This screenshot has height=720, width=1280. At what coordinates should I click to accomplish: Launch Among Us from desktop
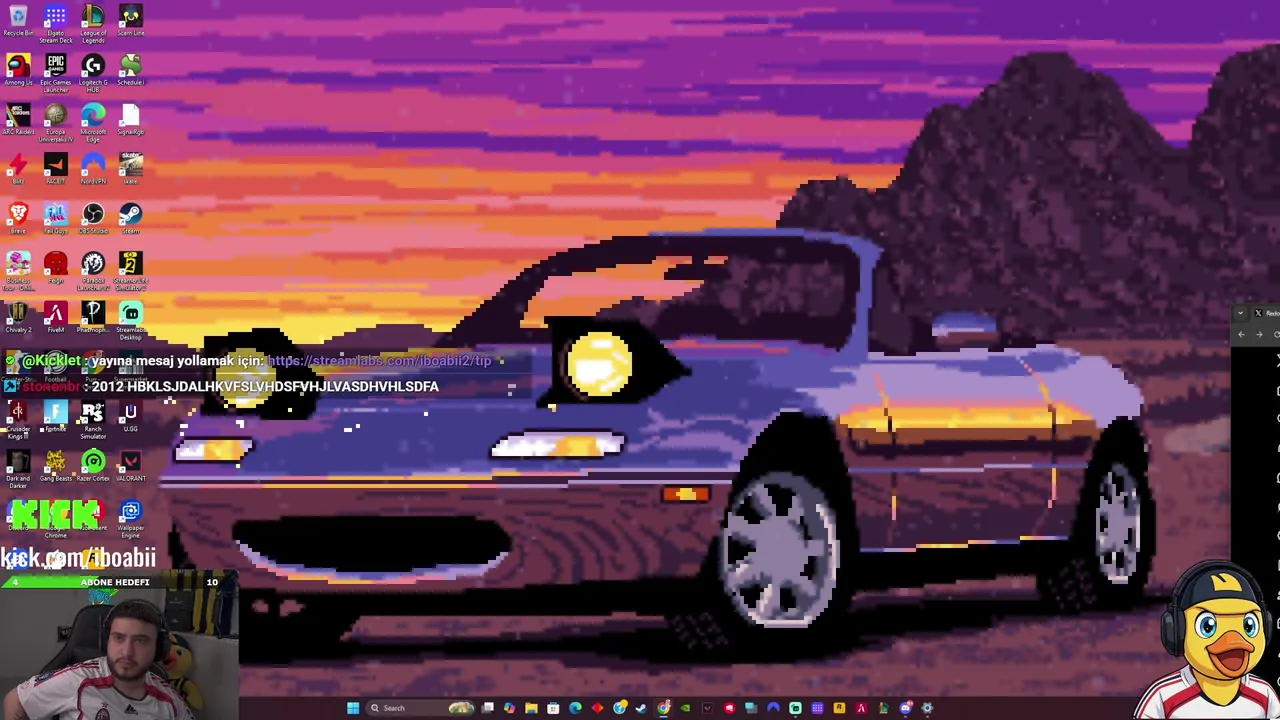(18, 69)
